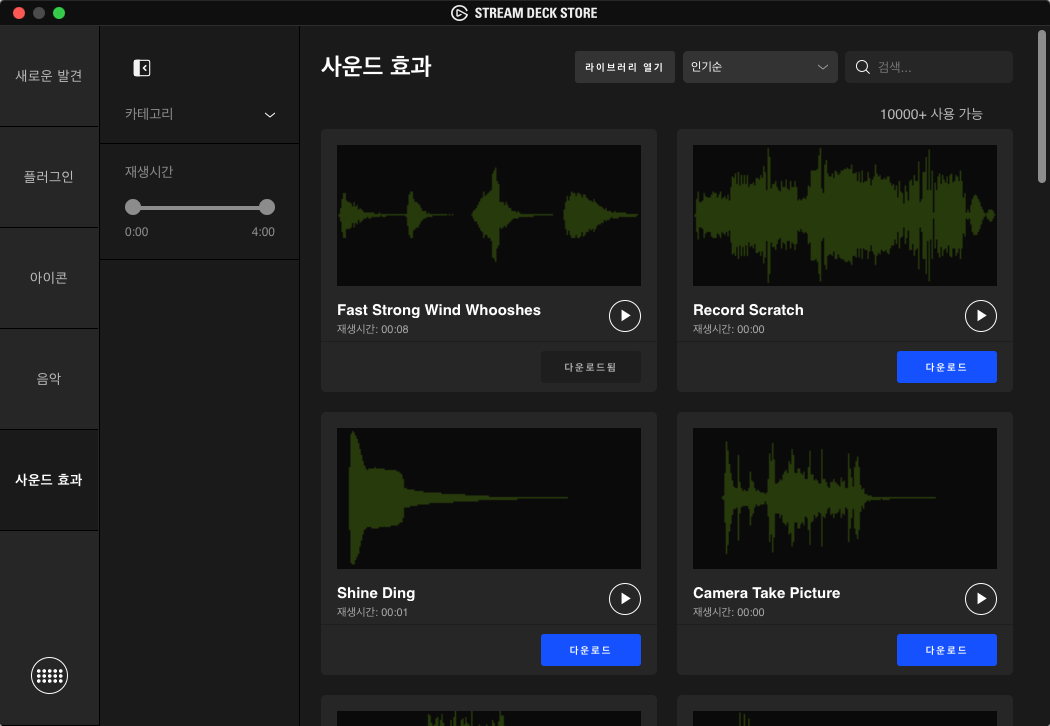
Task: Click the Fast Strong Wind Whooshes title
Action: 439,310
